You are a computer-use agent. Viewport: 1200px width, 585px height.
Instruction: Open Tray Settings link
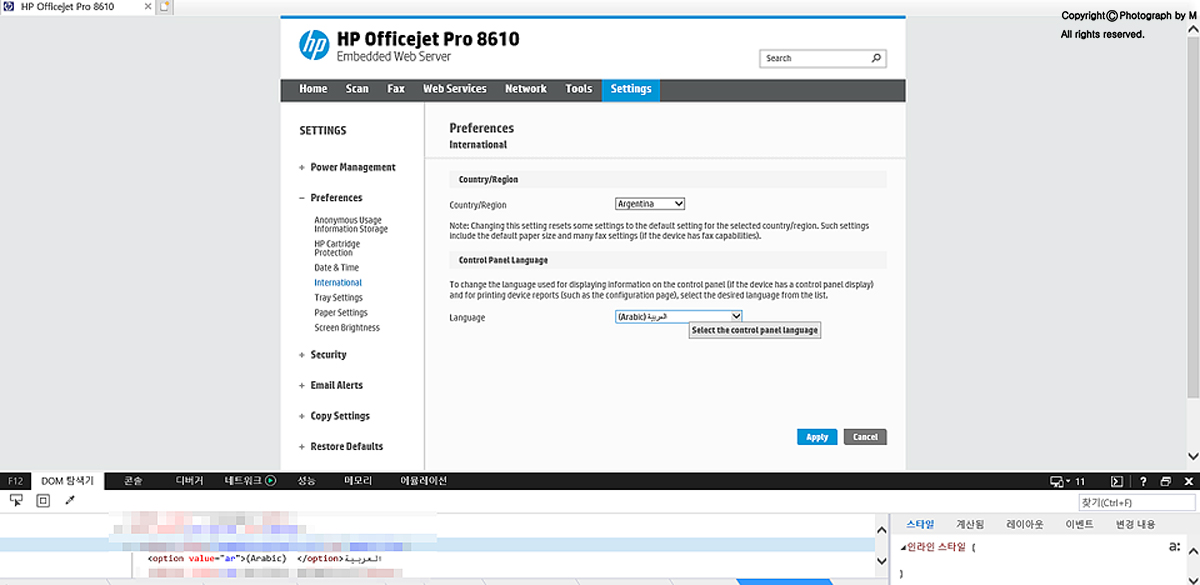pos(338,298)
